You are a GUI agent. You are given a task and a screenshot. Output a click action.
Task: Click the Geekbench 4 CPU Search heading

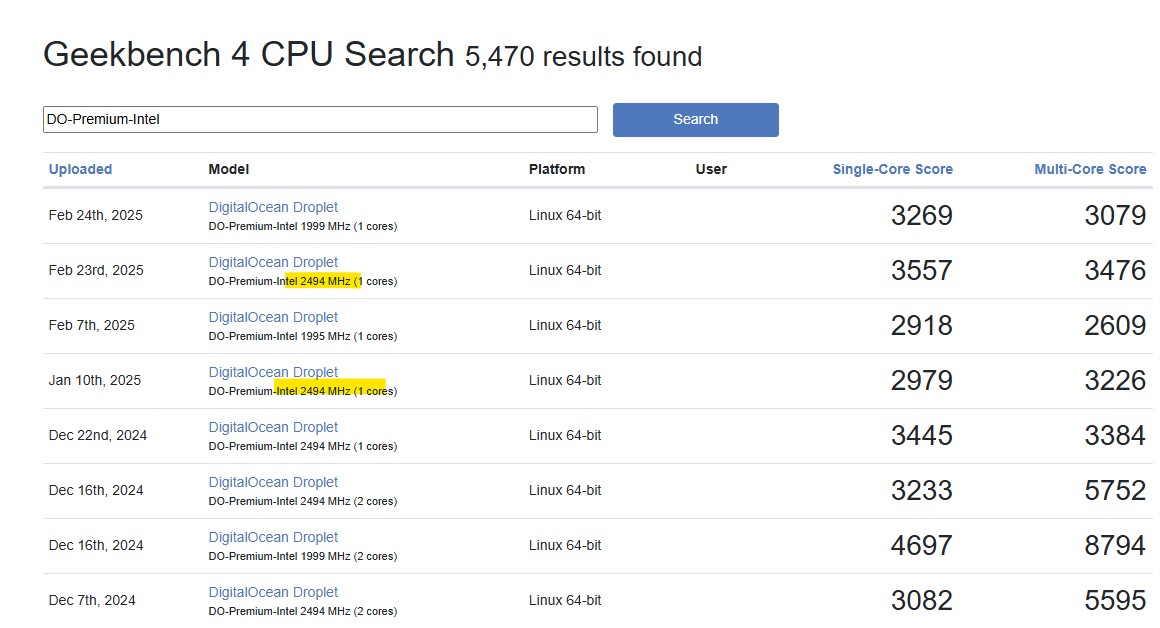point(248,55)
